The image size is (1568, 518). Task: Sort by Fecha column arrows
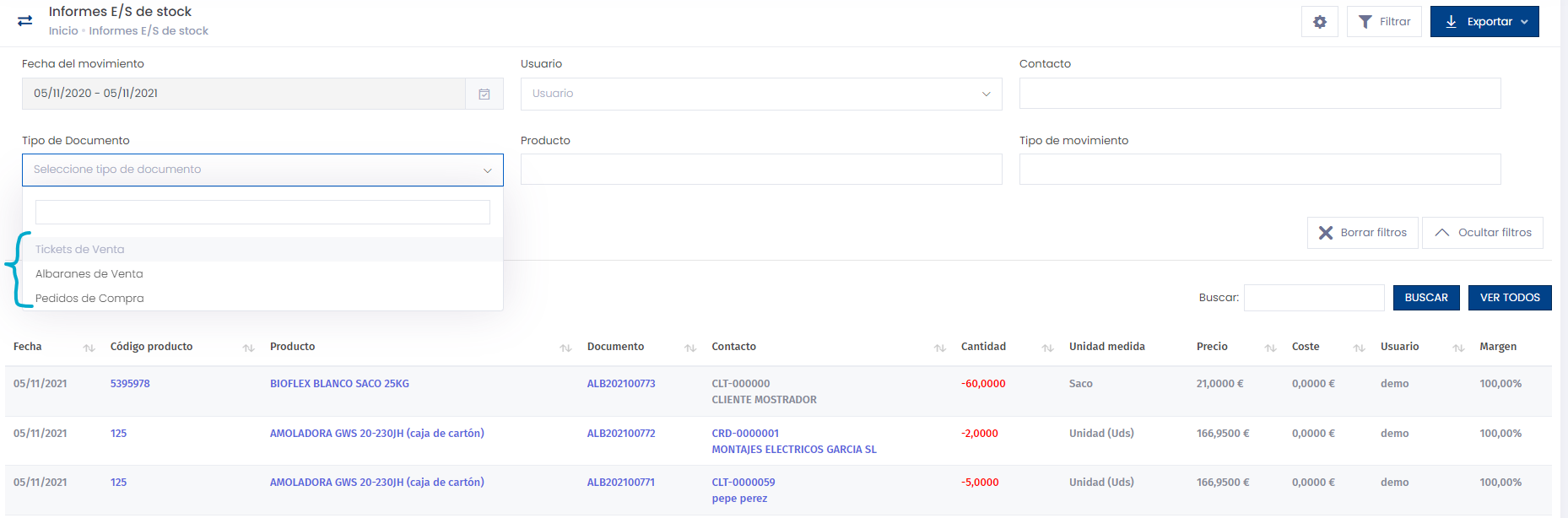click(89, 348)
